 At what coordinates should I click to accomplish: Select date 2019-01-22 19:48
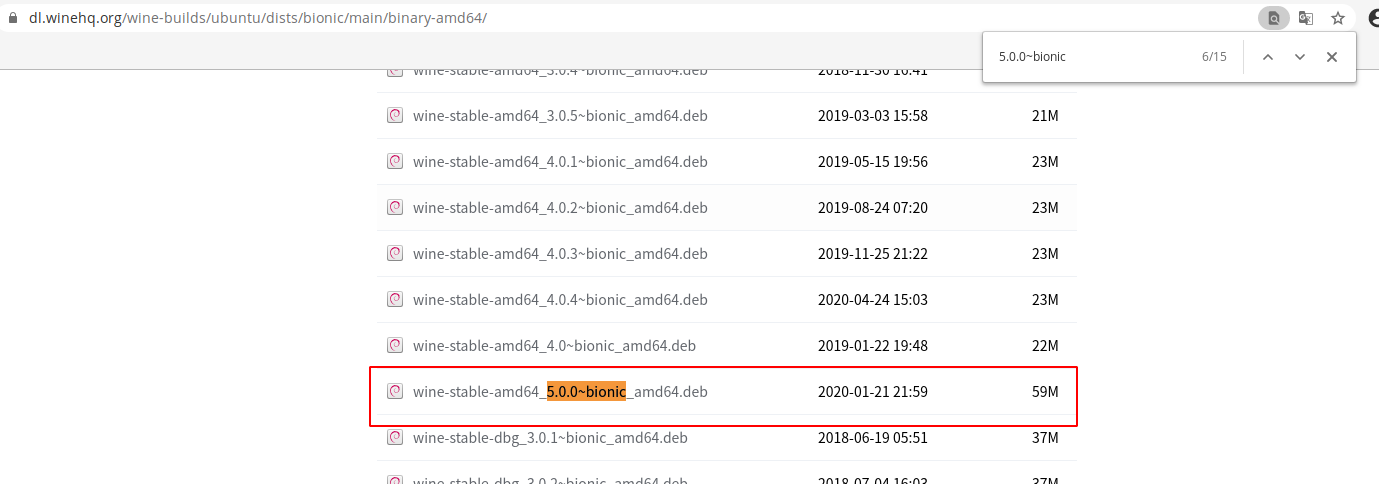coord(873,346)
